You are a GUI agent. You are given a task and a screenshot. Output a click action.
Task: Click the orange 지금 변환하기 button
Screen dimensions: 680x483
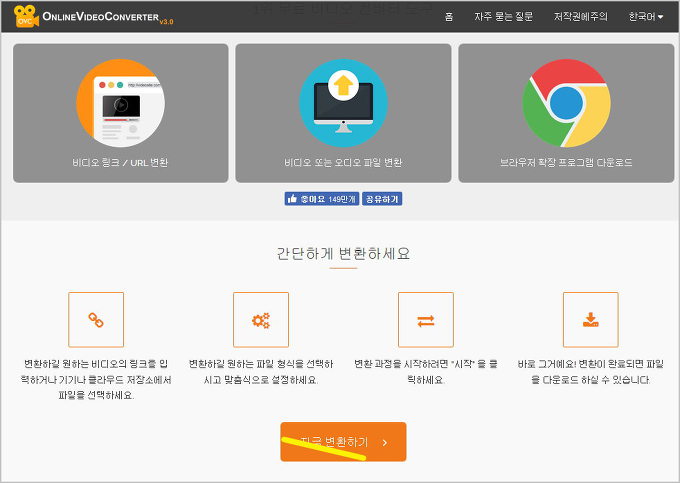click(x=342, y=441)
